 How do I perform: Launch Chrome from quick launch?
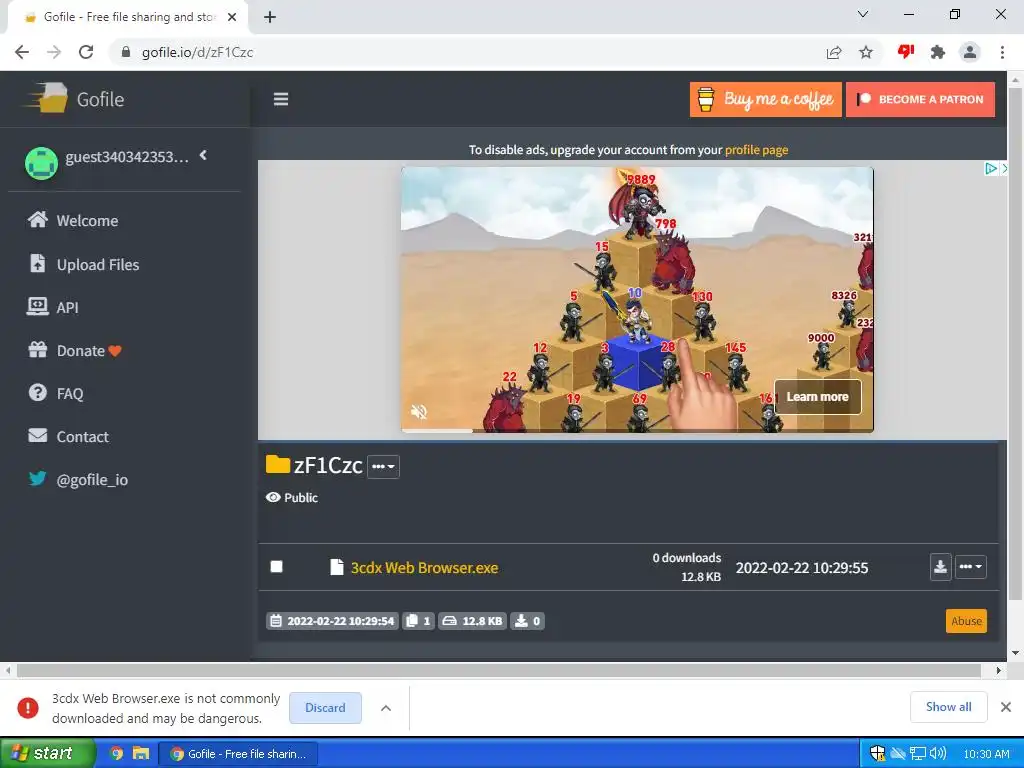coord(116,753)
